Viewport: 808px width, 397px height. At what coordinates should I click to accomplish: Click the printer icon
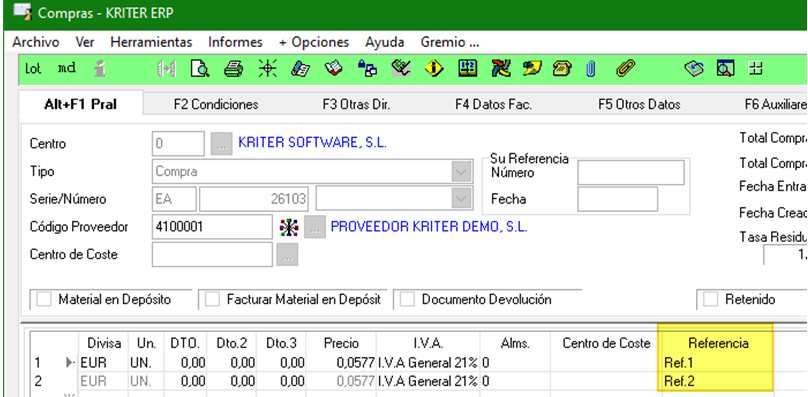point(233,69)
